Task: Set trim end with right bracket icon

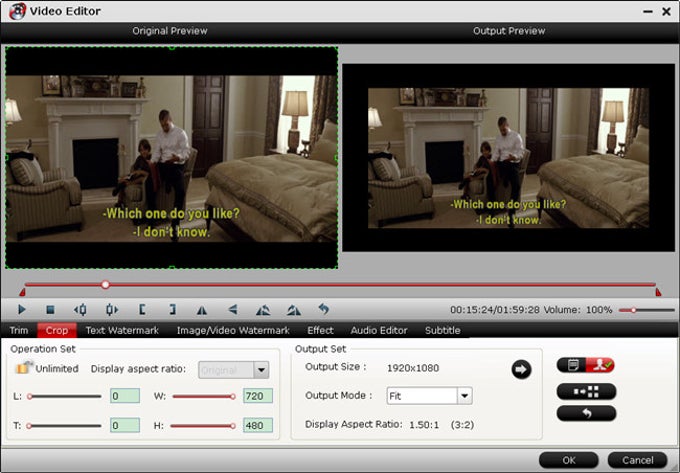Action: pyautogui.click(x=172, y=310)
